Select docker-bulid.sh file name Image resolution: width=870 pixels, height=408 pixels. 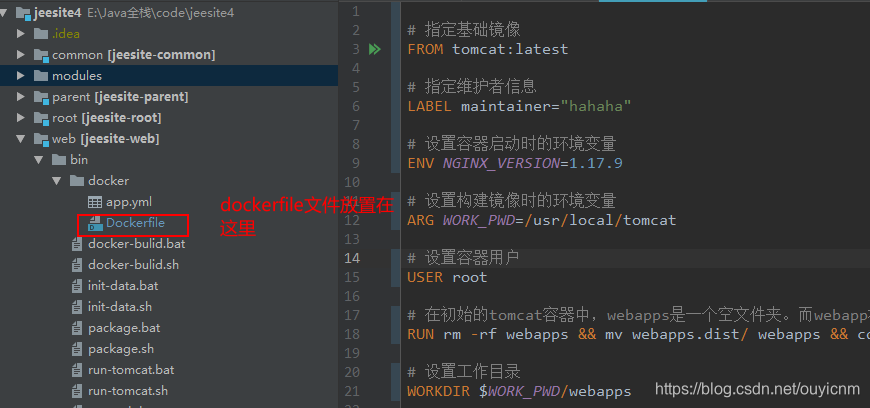pyautogui.click(x=133, y=265)
